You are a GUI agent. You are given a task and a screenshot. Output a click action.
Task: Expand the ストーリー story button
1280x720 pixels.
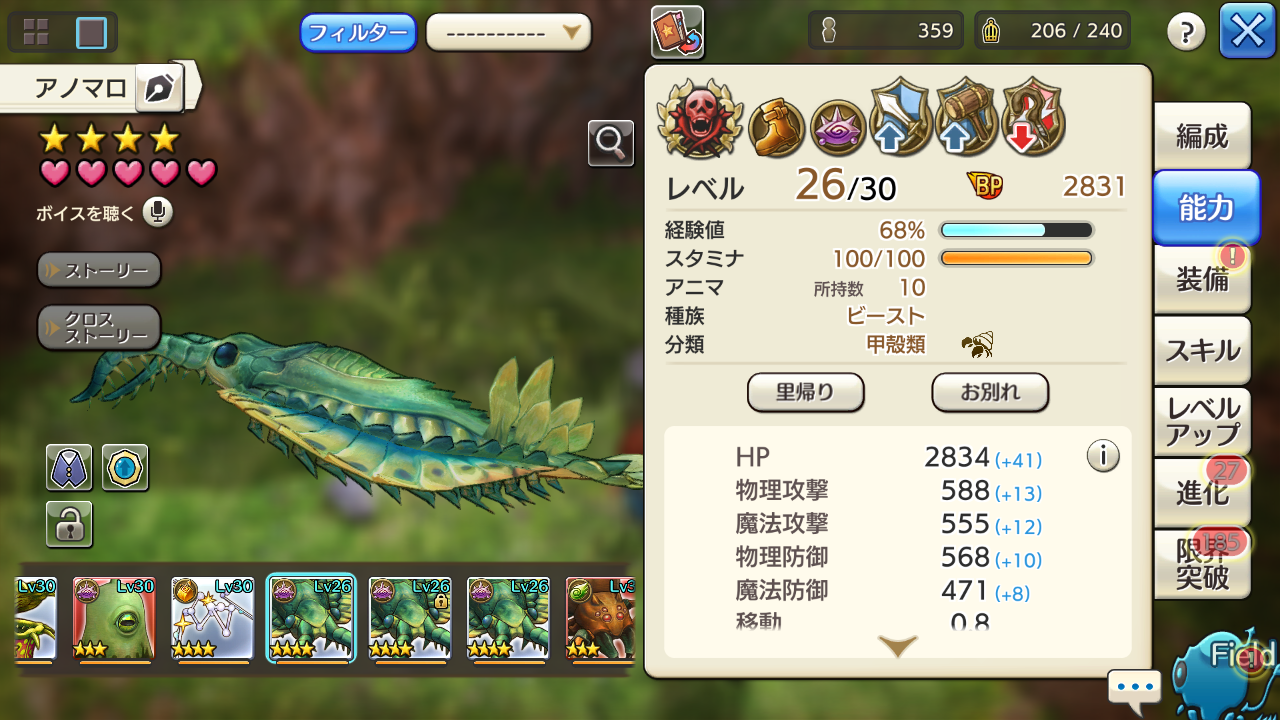coord(99,270)
